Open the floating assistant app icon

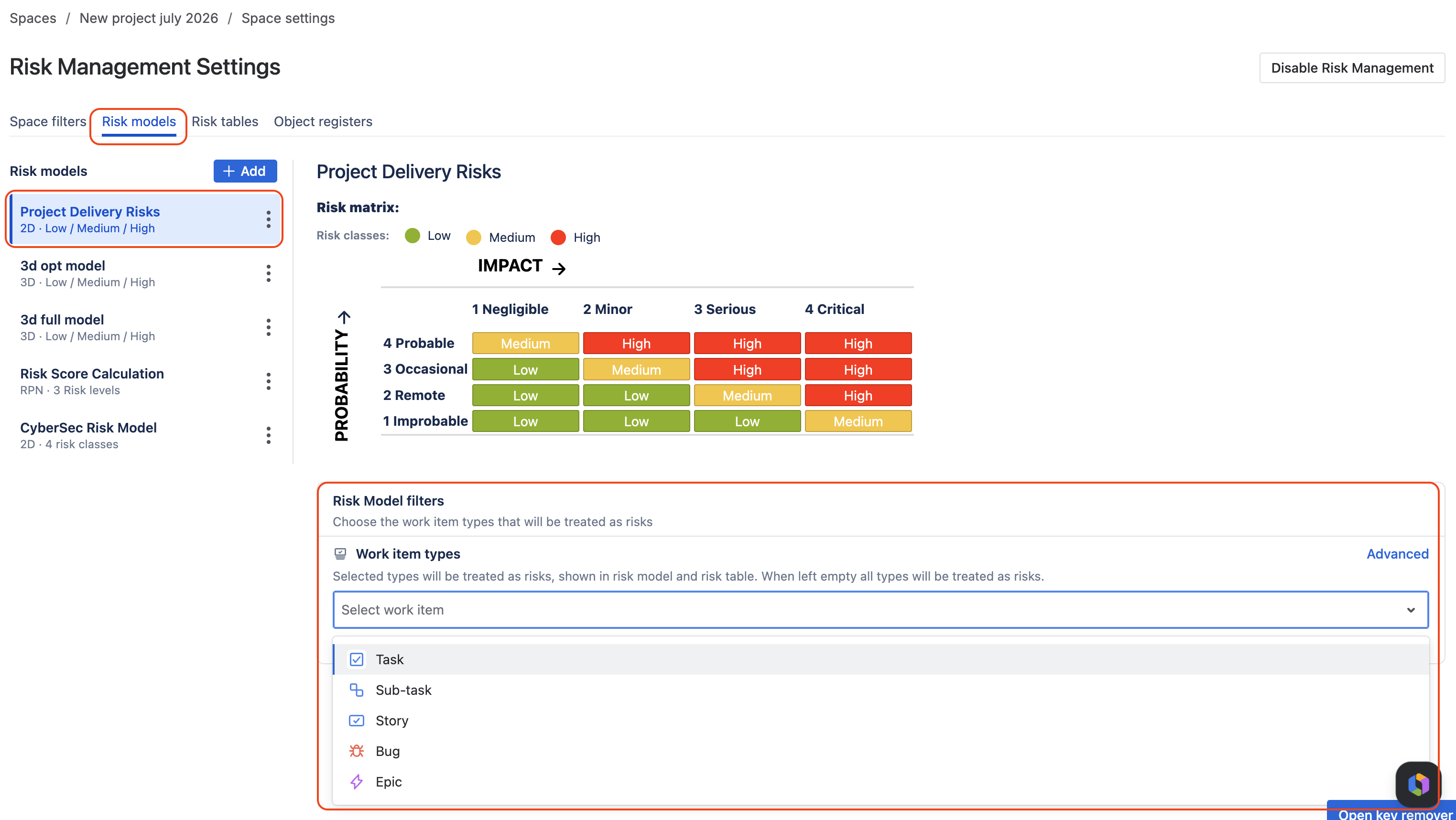pos(1418,784)
